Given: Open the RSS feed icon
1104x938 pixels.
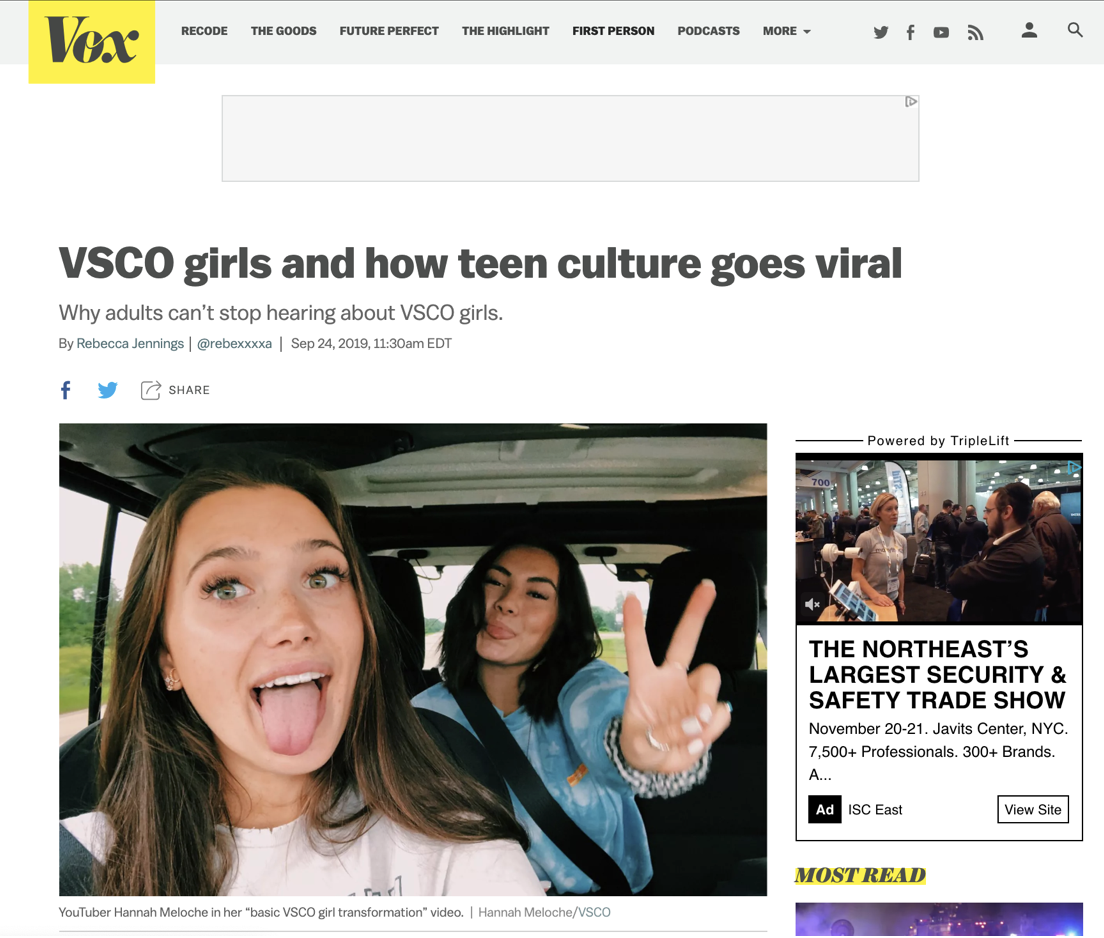Looking at the screenshot, I should pos(975,32).
